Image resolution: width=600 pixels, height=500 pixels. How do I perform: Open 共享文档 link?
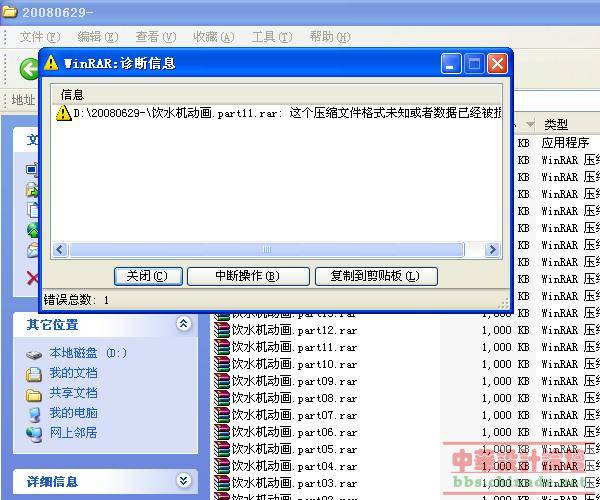click(x=73, y=393)
